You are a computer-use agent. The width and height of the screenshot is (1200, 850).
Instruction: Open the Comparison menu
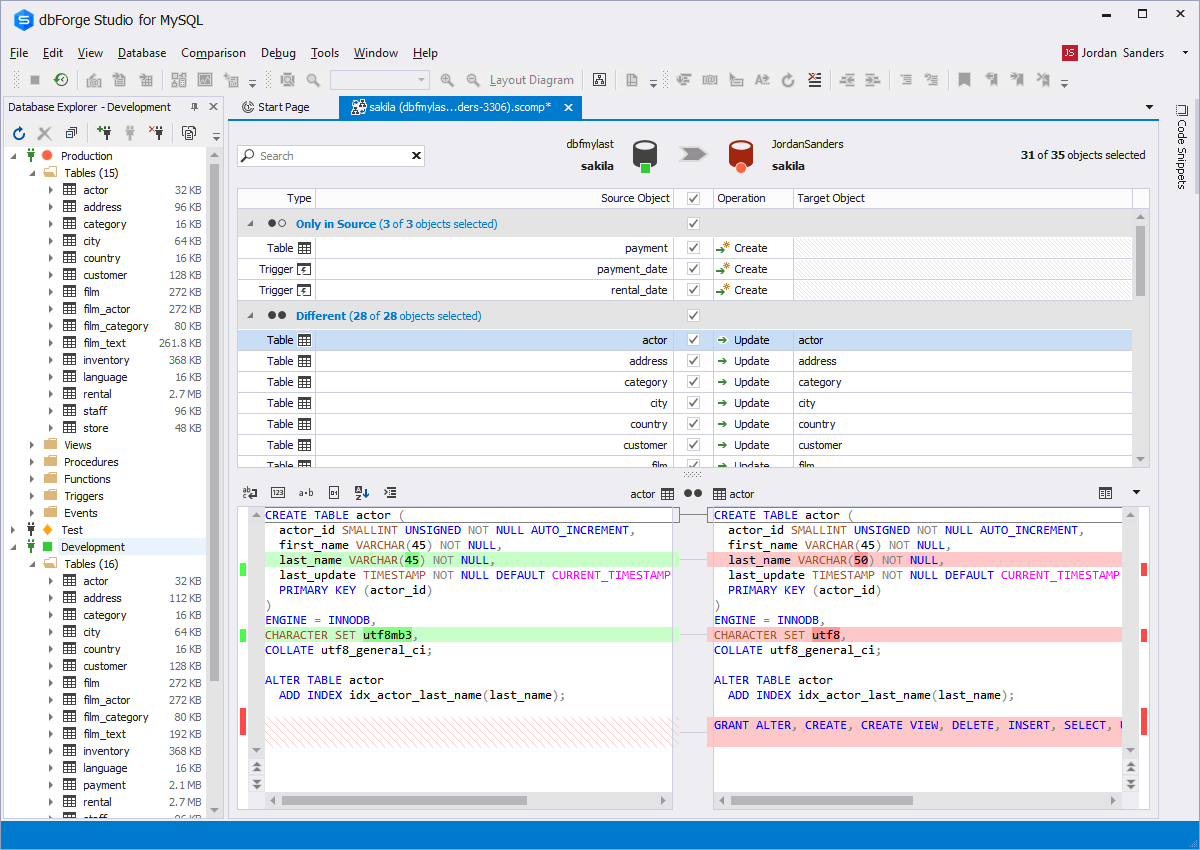click(213, 53)
